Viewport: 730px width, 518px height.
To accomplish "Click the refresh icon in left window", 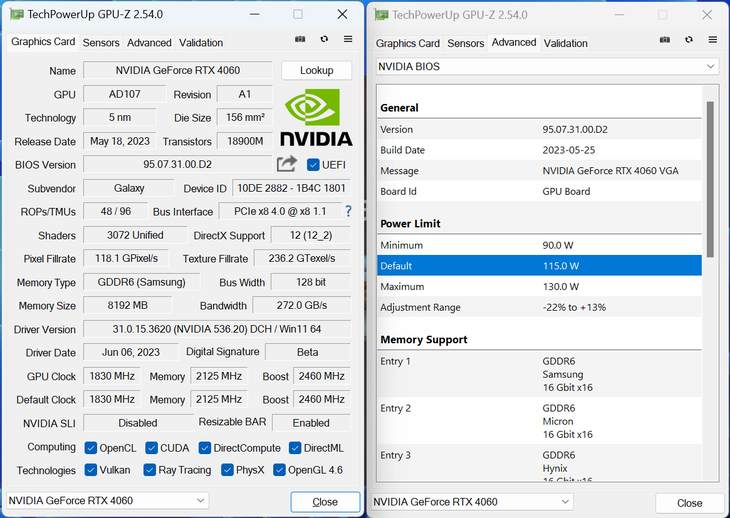I will (324, 39).
